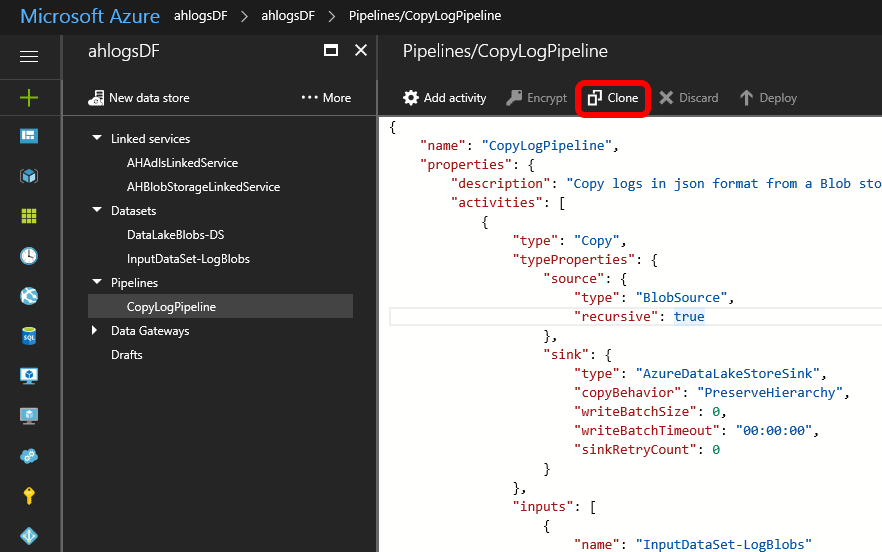Click the first ahlogsDF breadcrumb
882x552 pixels.
point(201,16)
